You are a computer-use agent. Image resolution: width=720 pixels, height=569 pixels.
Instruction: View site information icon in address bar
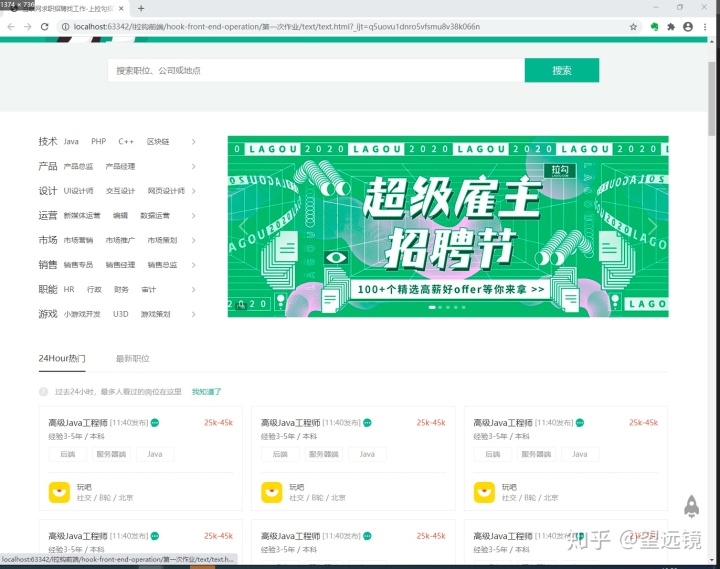(65, 27)
